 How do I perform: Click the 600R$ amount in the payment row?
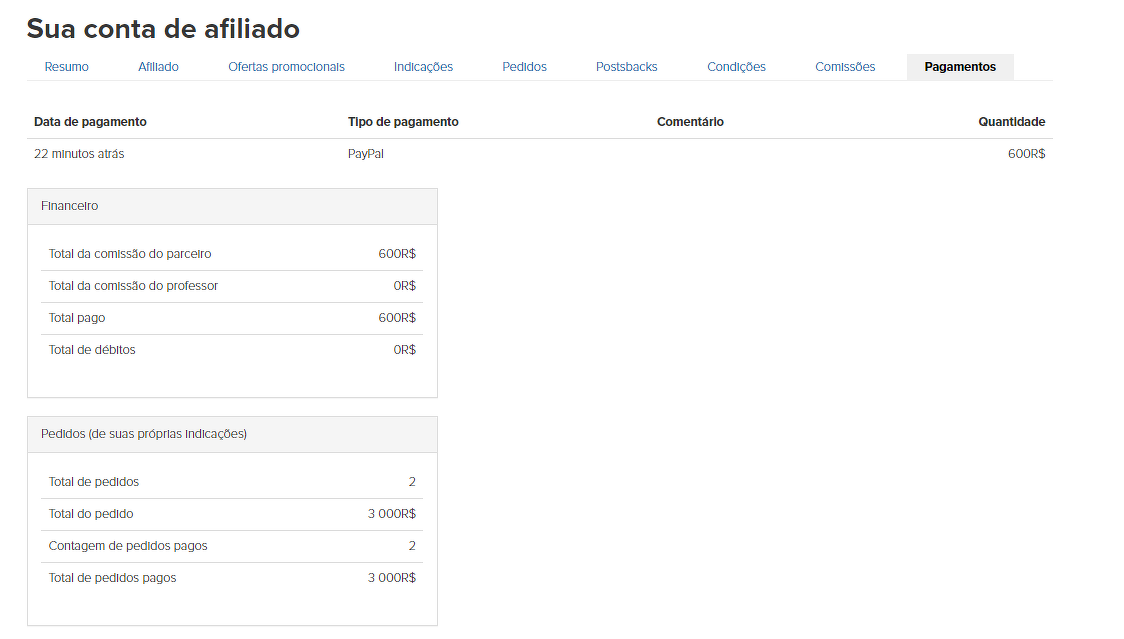click(x=1026, y=154)
